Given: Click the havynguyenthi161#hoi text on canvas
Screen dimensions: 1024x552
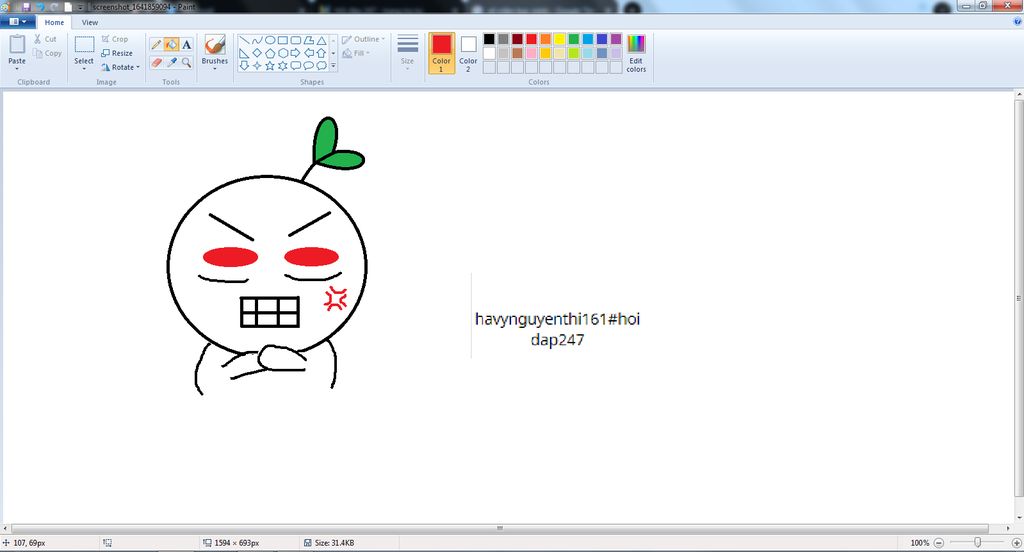Looking at the screenshot, I should pos(557,319).
